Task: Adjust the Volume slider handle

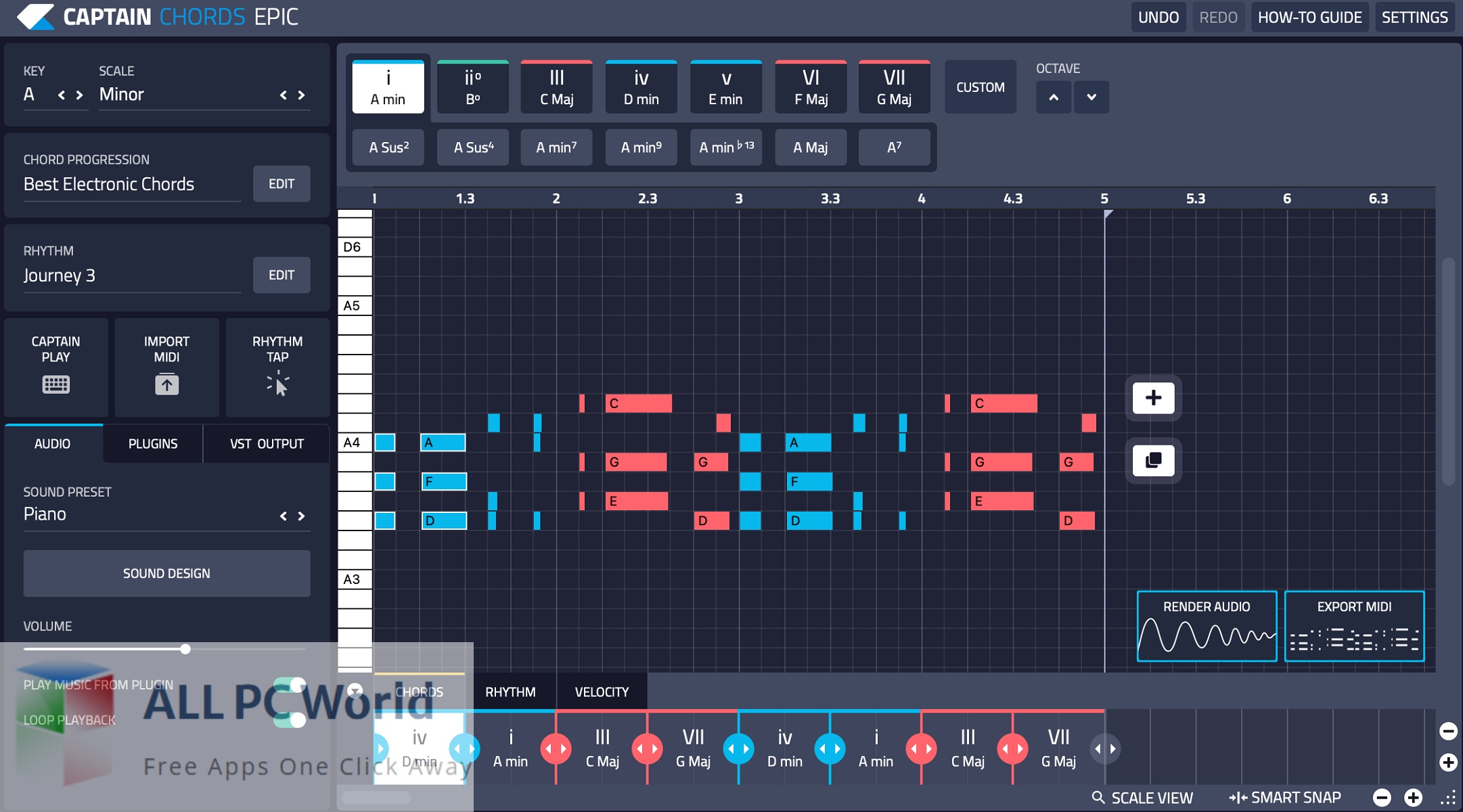Action: click(185, 649)
